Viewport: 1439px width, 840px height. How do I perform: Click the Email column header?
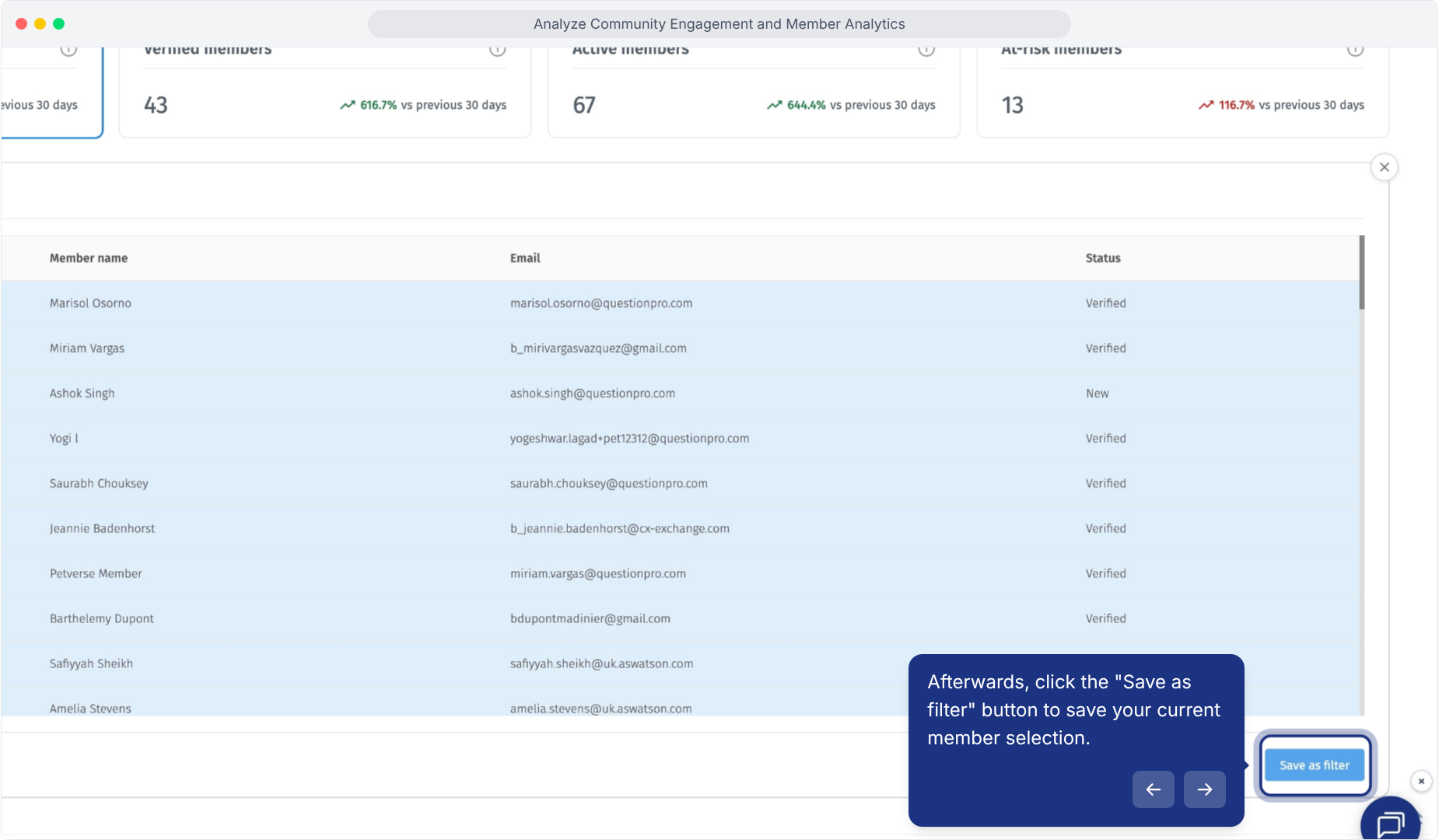[x=525, y=258]
